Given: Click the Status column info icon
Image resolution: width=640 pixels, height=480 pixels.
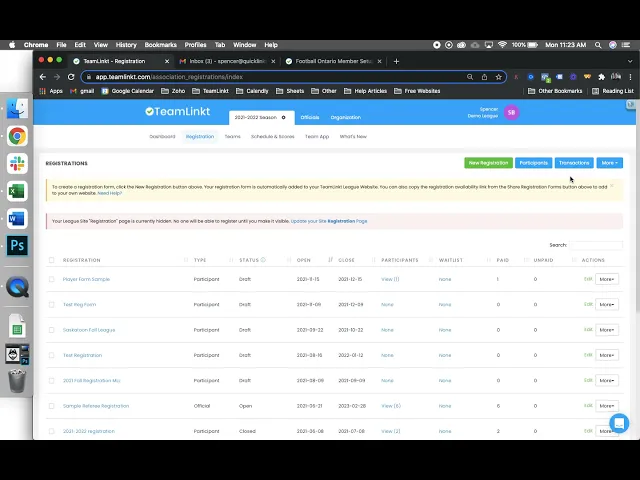Looking at the screenshot, I should [263, 260].
